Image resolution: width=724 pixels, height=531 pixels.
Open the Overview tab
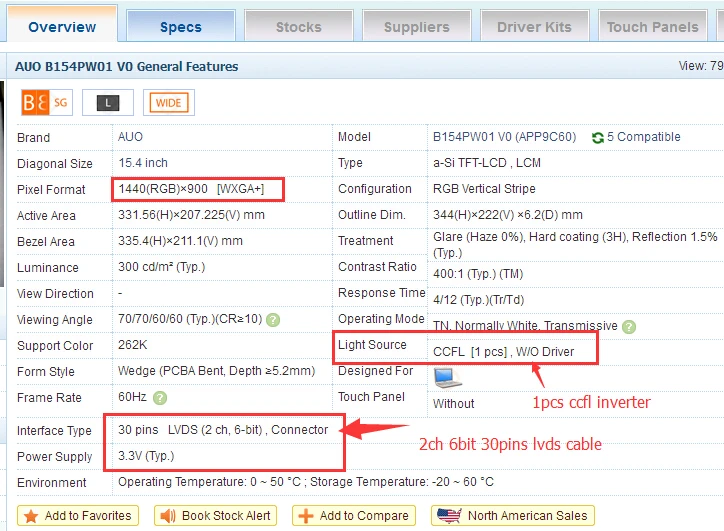pyautogui.click(x=62, y=25)
